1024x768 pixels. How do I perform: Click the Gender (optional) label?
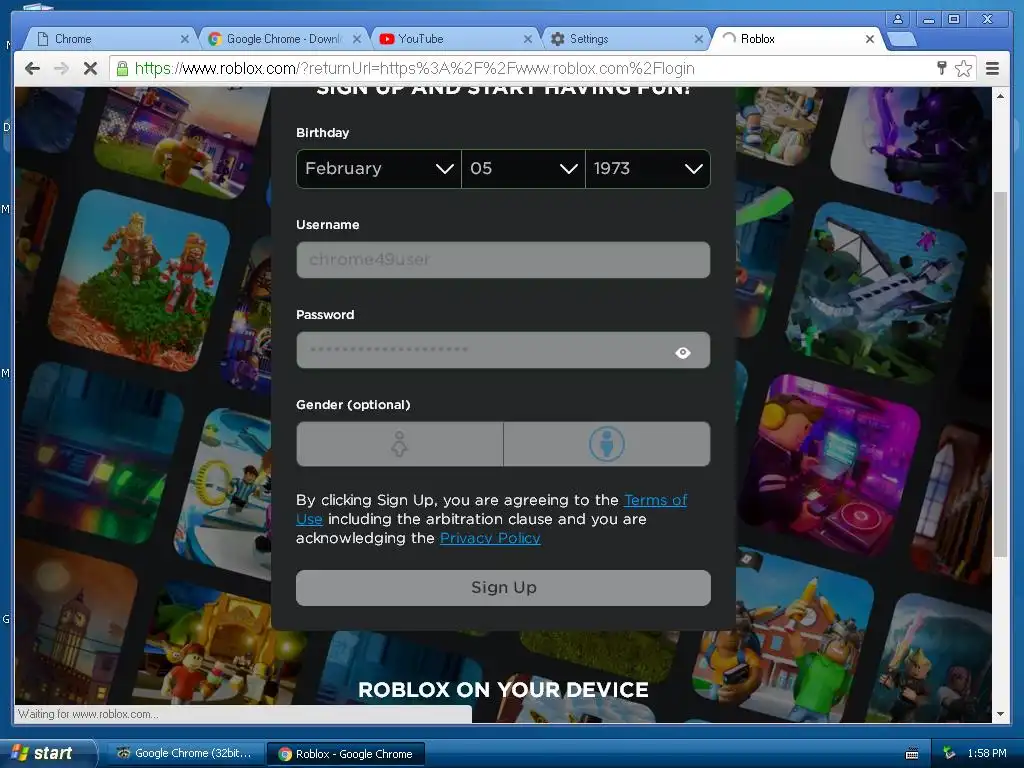click(x=353, y=405)
